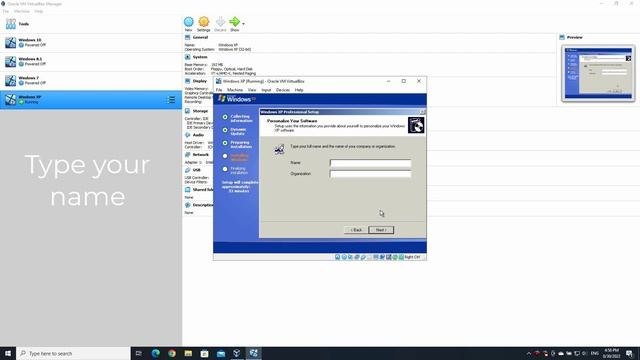Click the Network section icon

click(188, 155)
